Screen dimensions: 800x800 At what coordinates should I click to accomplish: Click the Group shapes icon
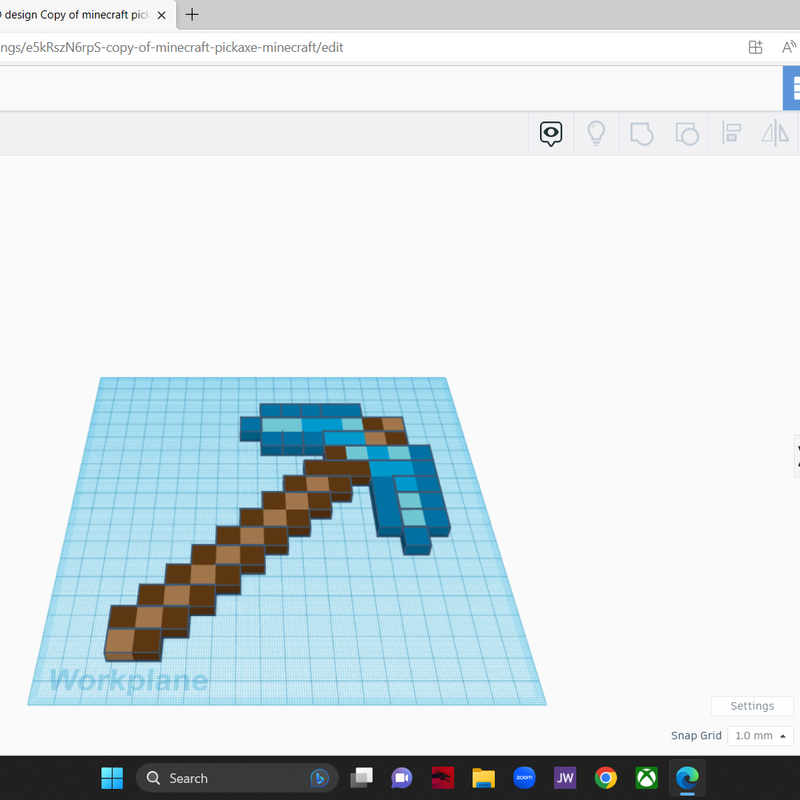click(641, 133)
